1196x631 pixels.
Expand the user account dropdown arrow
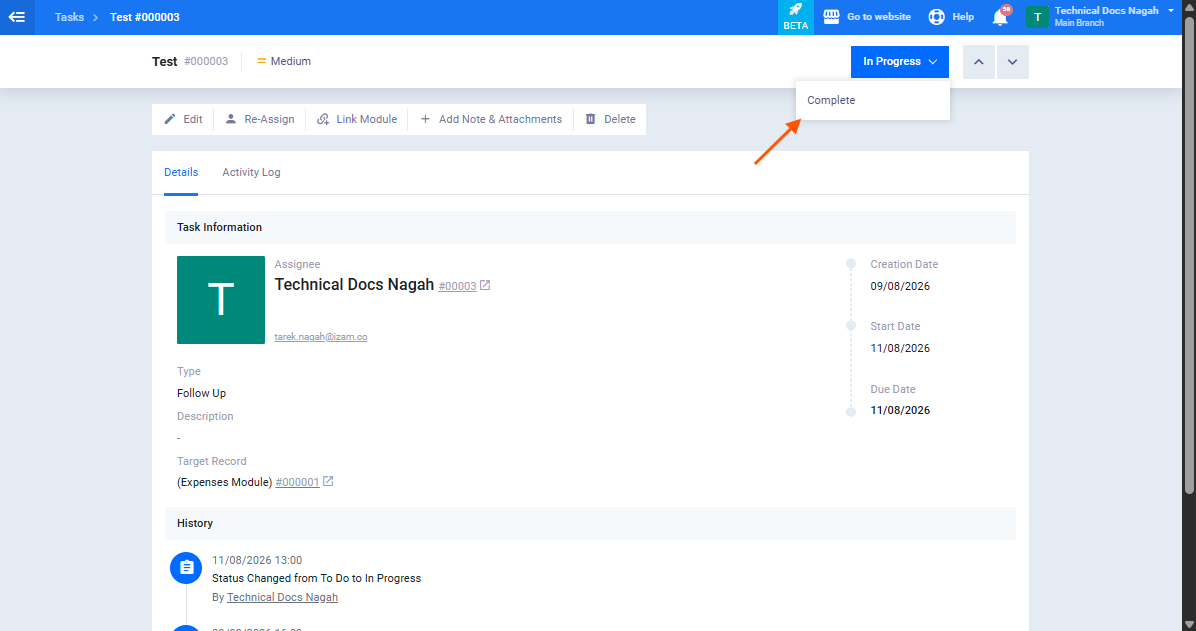[x=1171, y=11]
